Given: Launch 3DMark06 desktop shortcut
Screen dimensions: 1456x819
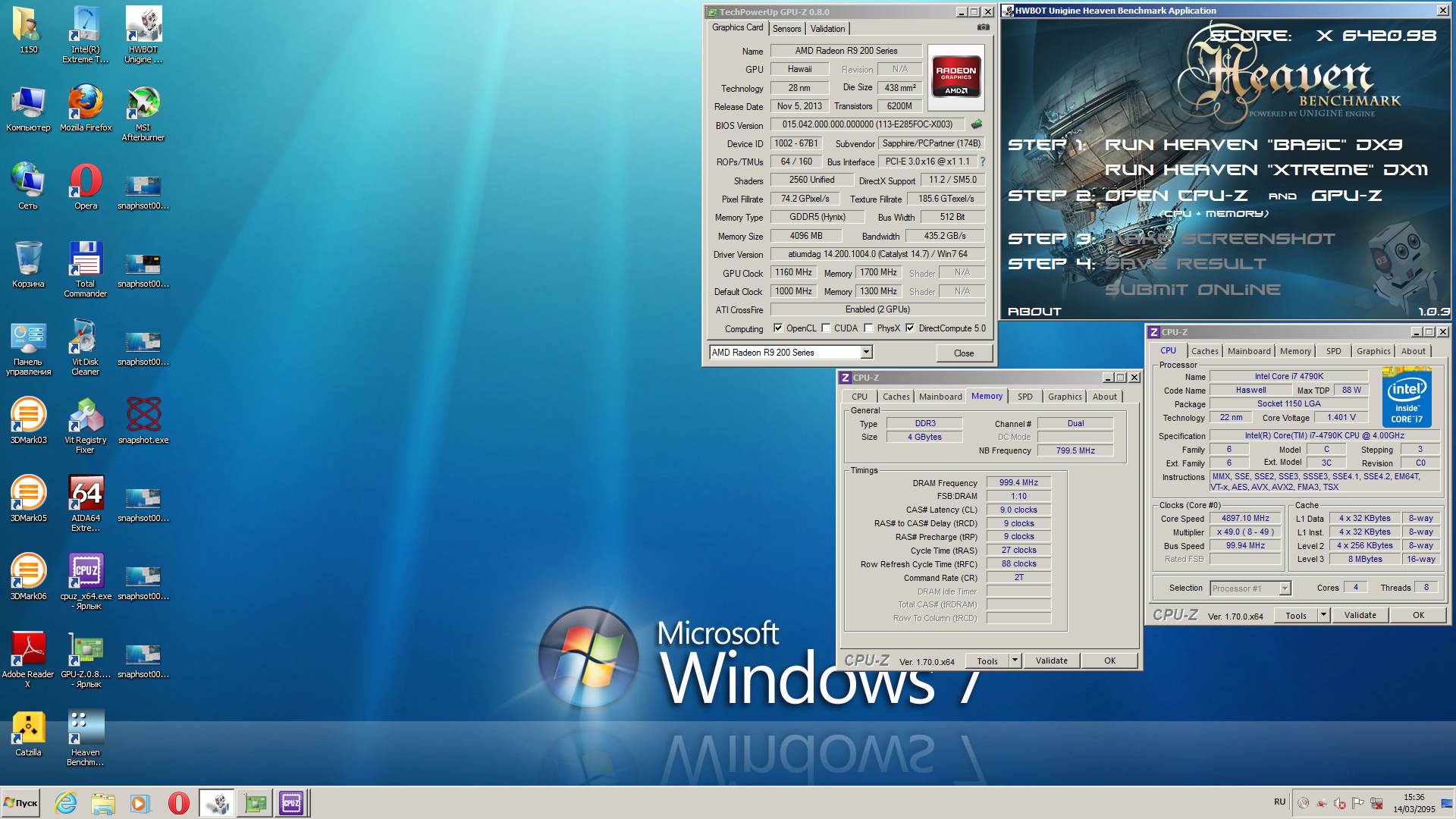Looking at the screenshot, I should tap(28, 577).
